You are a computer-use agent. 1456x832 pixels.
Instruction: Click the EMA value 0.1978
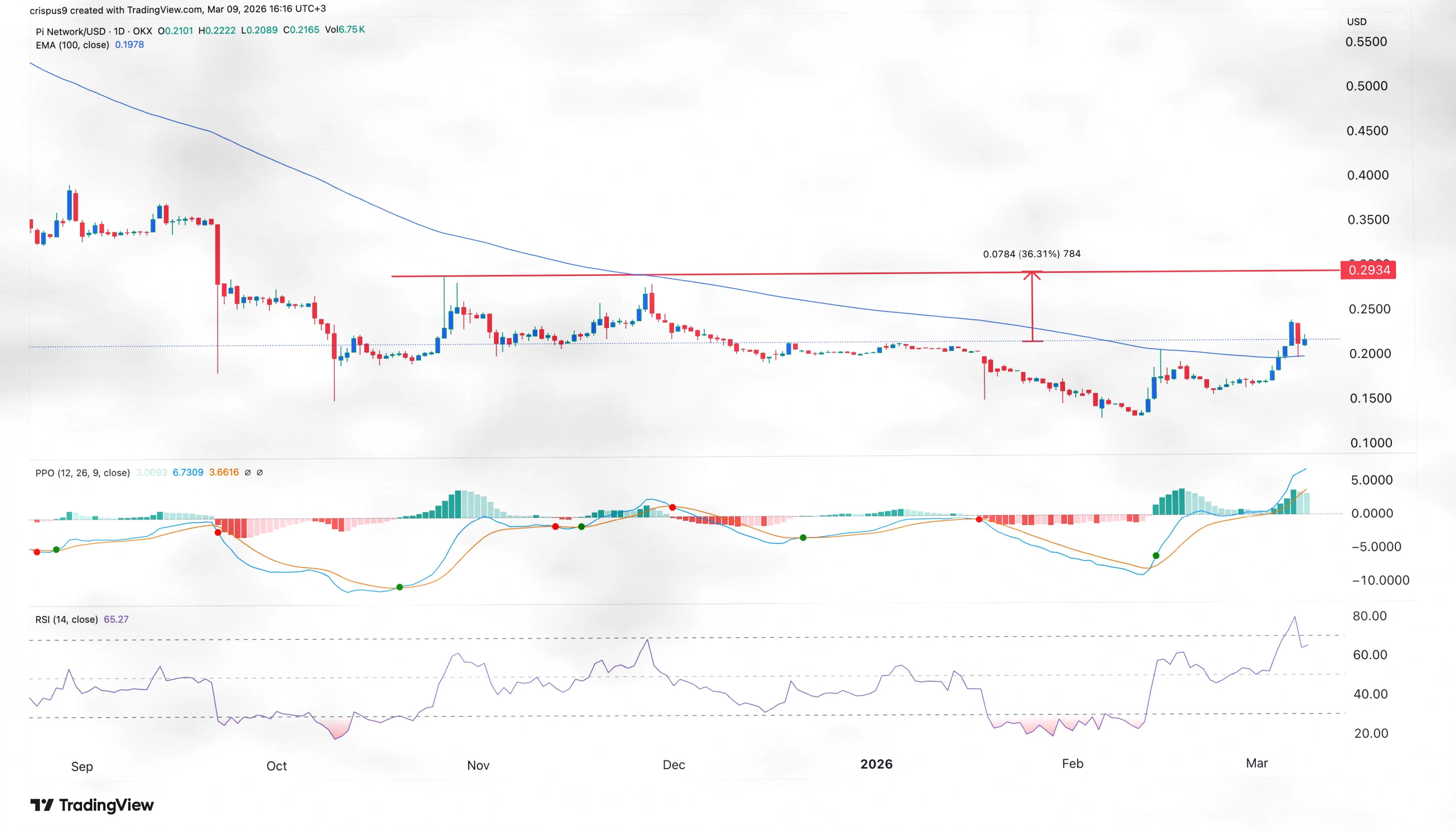tap(129, 45)
